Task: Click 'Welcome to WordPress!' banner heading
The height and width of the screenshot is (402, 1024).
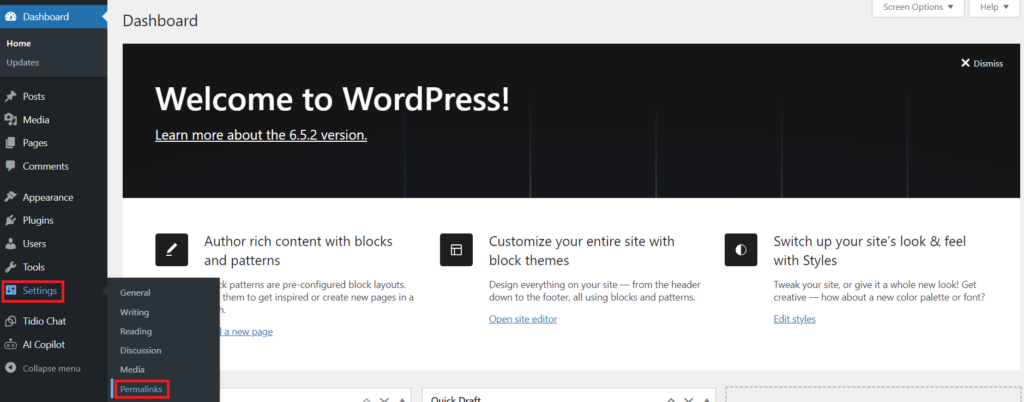Action: click(x=332, y=99)
